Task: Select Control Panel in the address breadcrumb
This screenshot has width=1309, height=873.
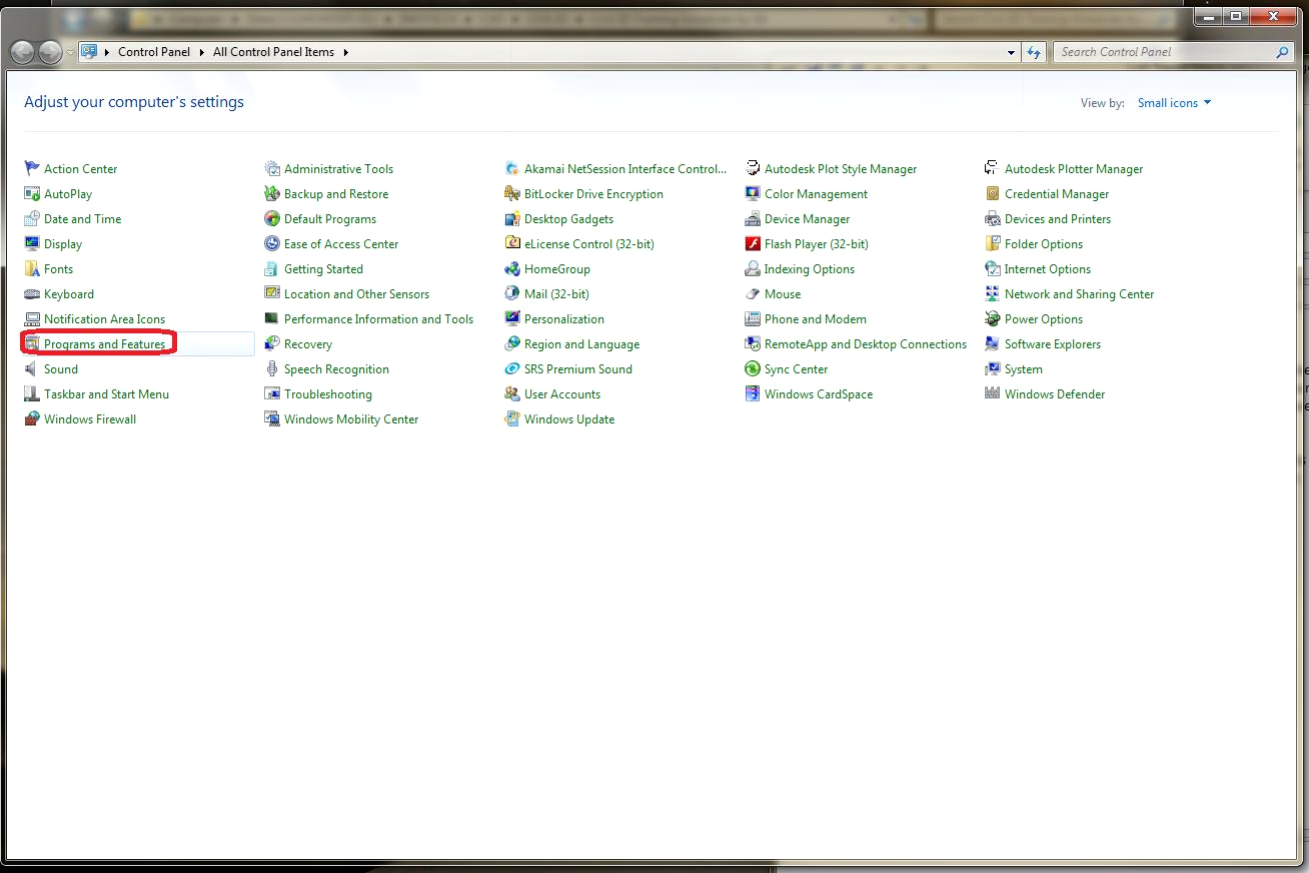Action: [x=154, y=52]
